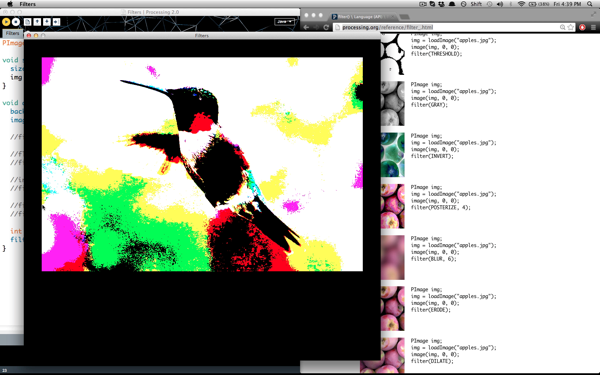The image size is (600, 375).
Task: Click the Processing 2.0 editor window title
Action: pos(153,12)
